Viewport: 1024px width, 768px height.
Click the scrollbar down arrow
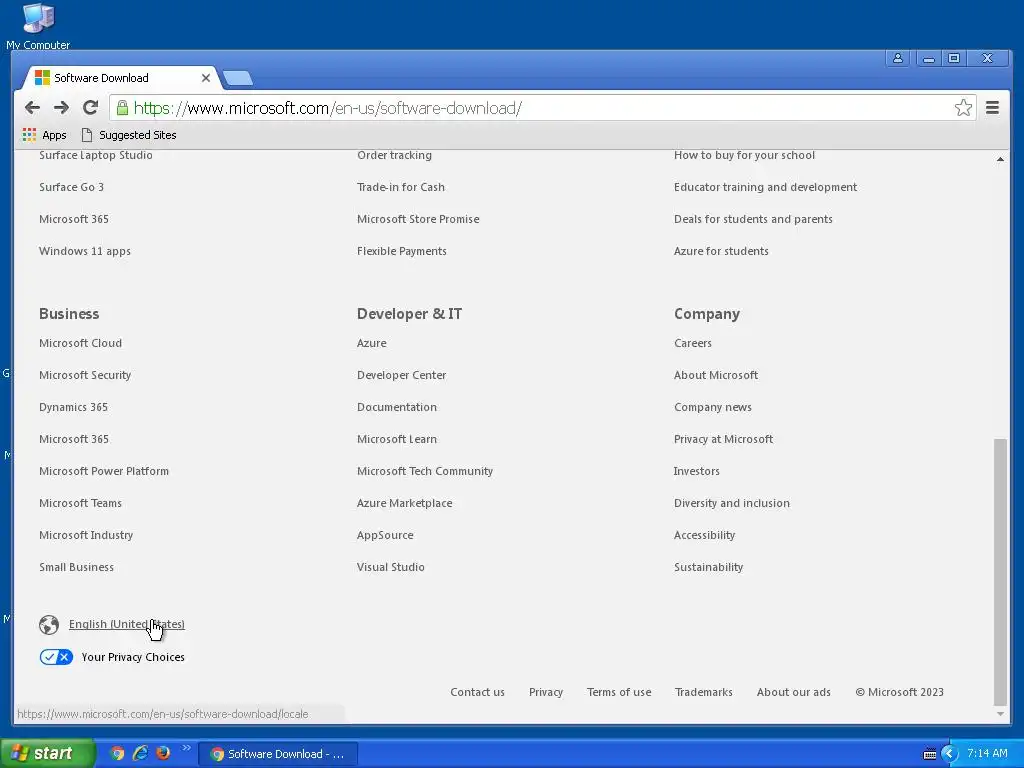pos(1000,714)
